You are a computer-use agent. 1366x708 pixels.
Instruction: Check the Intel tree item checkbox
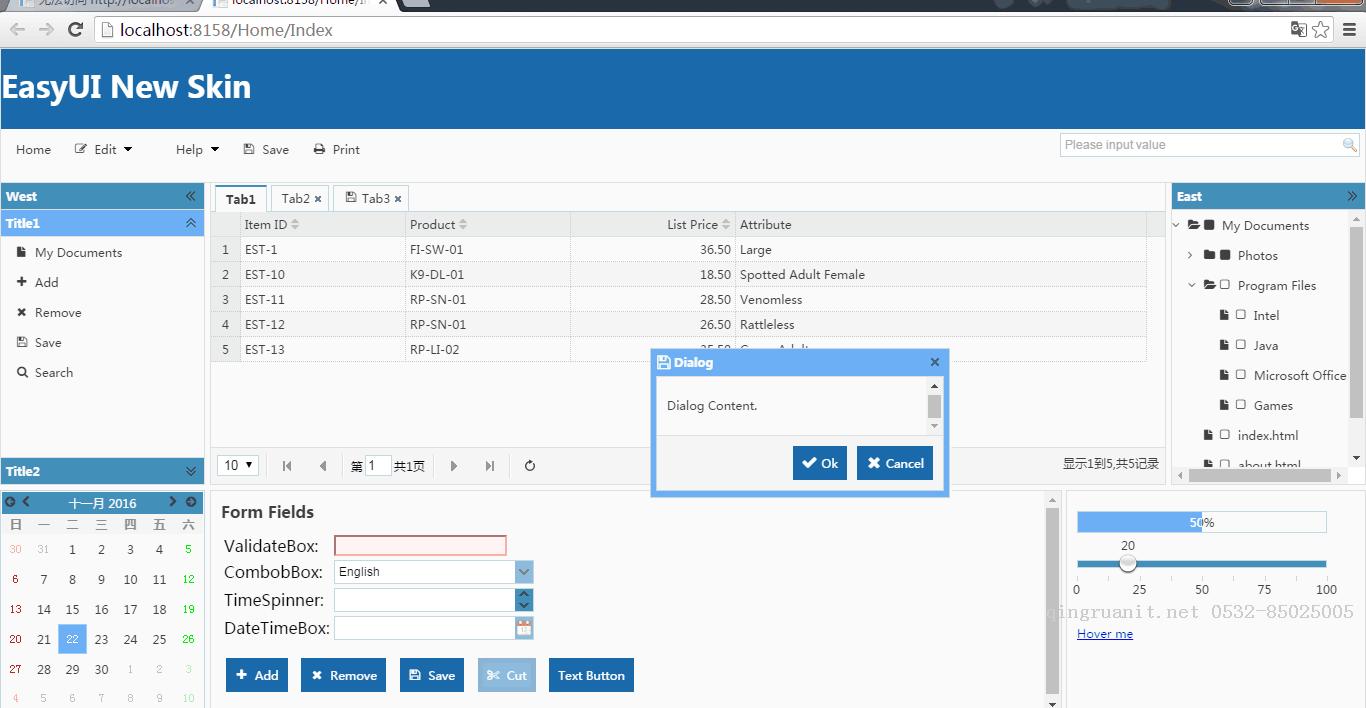pyautogui.click(x=1241, y=315)
